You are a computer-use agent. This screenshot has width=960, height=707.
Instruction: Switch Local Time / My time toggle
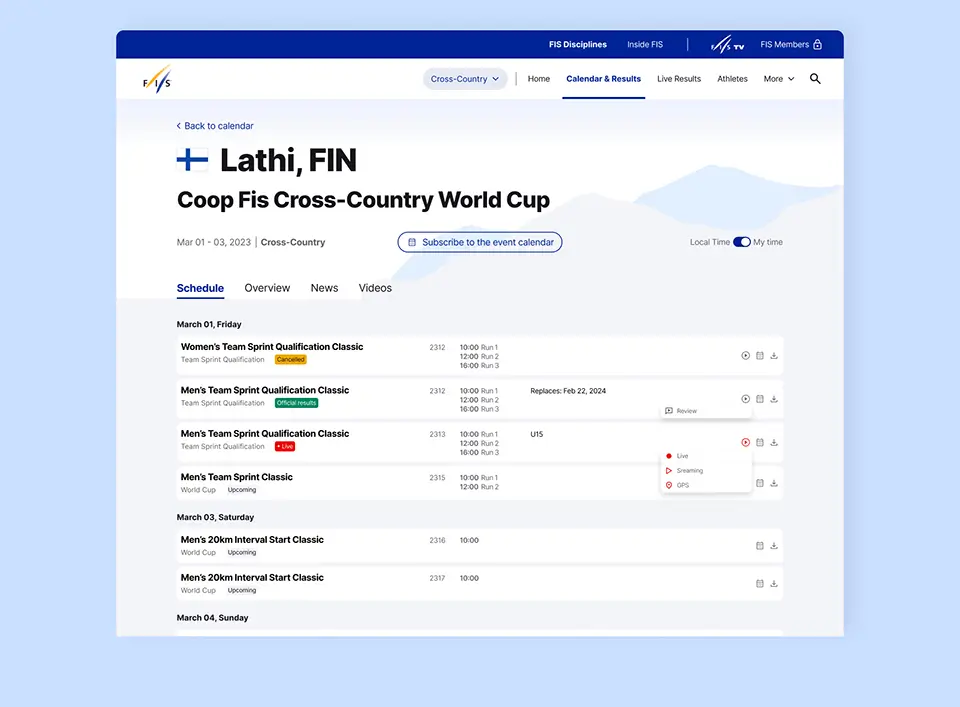point(741,242)
